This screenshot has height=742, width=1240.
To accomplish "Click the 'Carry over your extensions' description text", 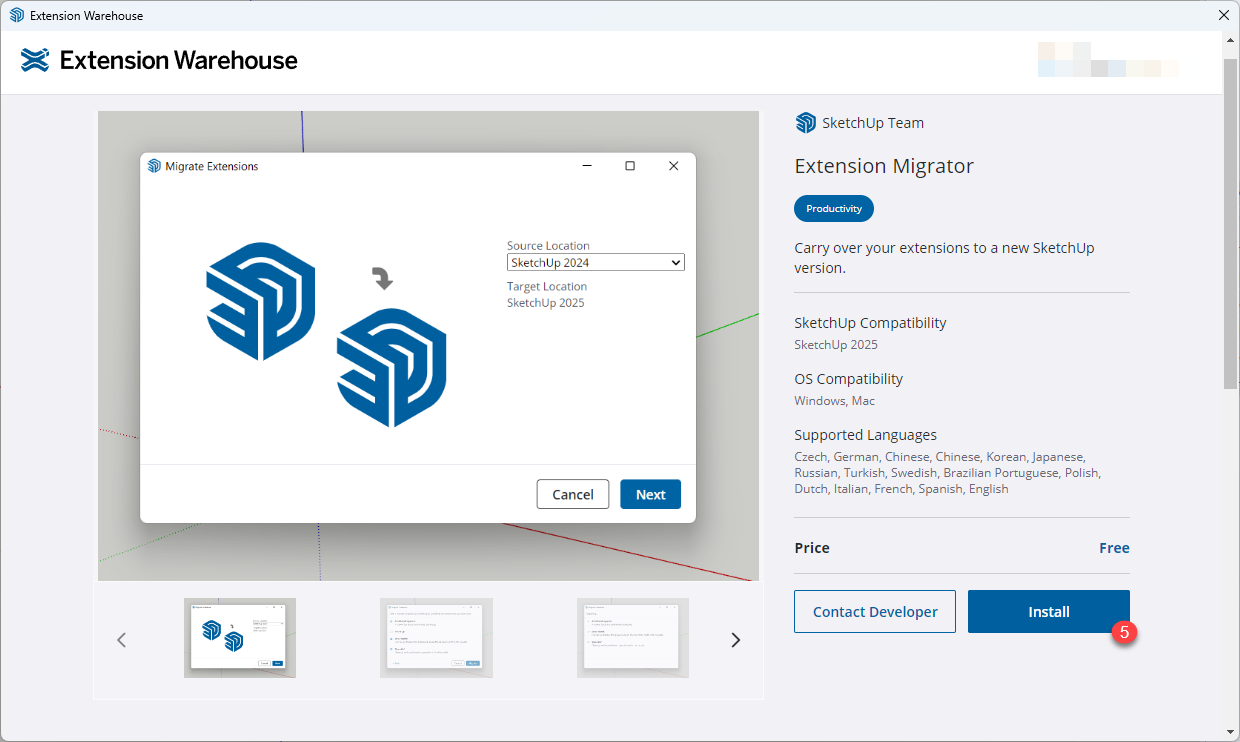I will (944, 258).
